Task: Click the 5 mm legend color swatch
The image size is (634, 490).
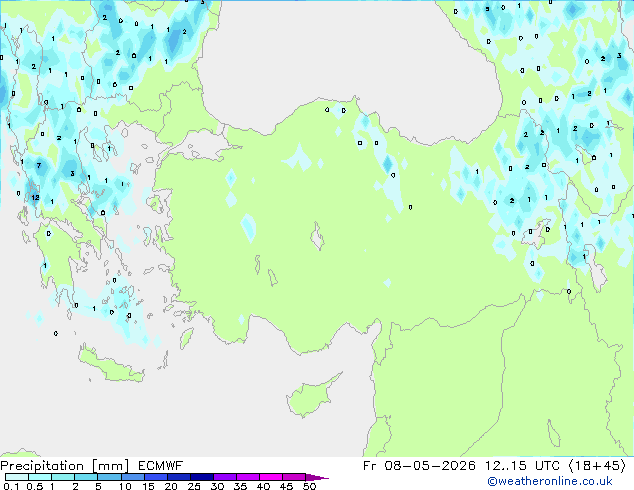Action: (109, 477)
